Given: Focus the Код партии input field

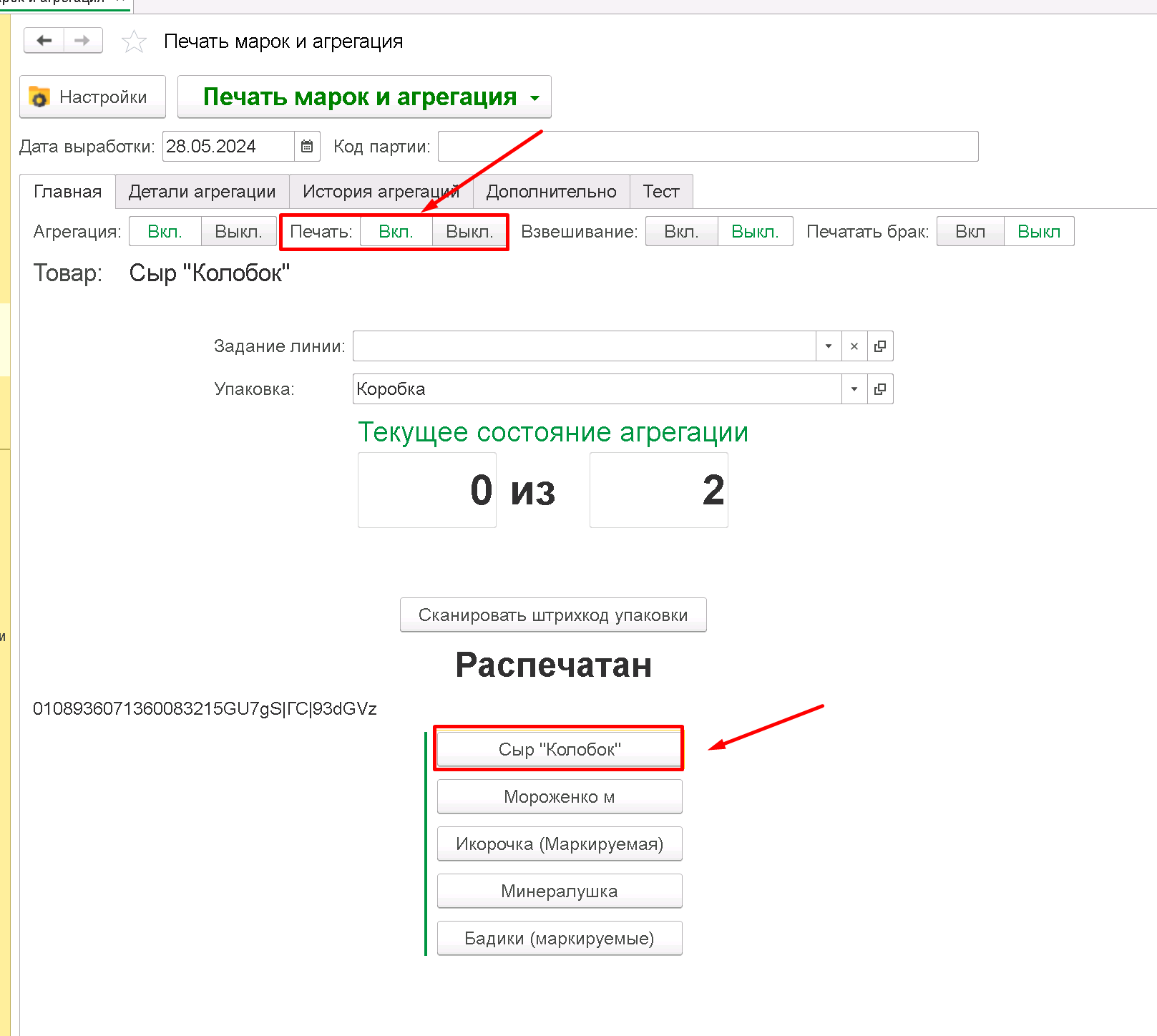Looking at the screenshot, I should pyautogui.click(x=708, y=147).
